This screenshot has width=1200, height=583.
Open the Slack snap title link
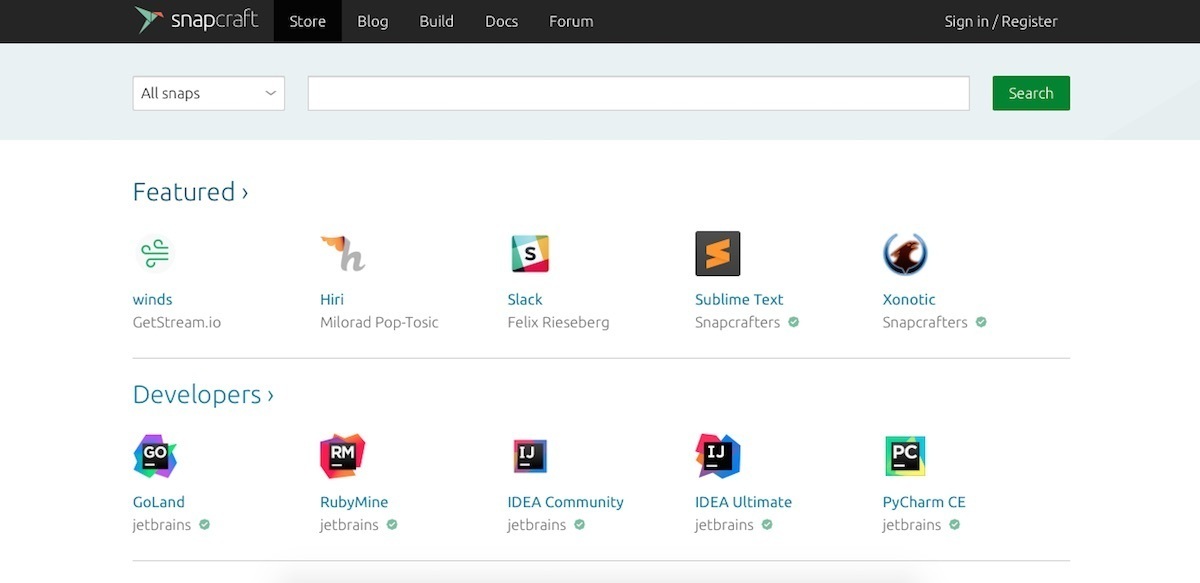coord(525,299)
